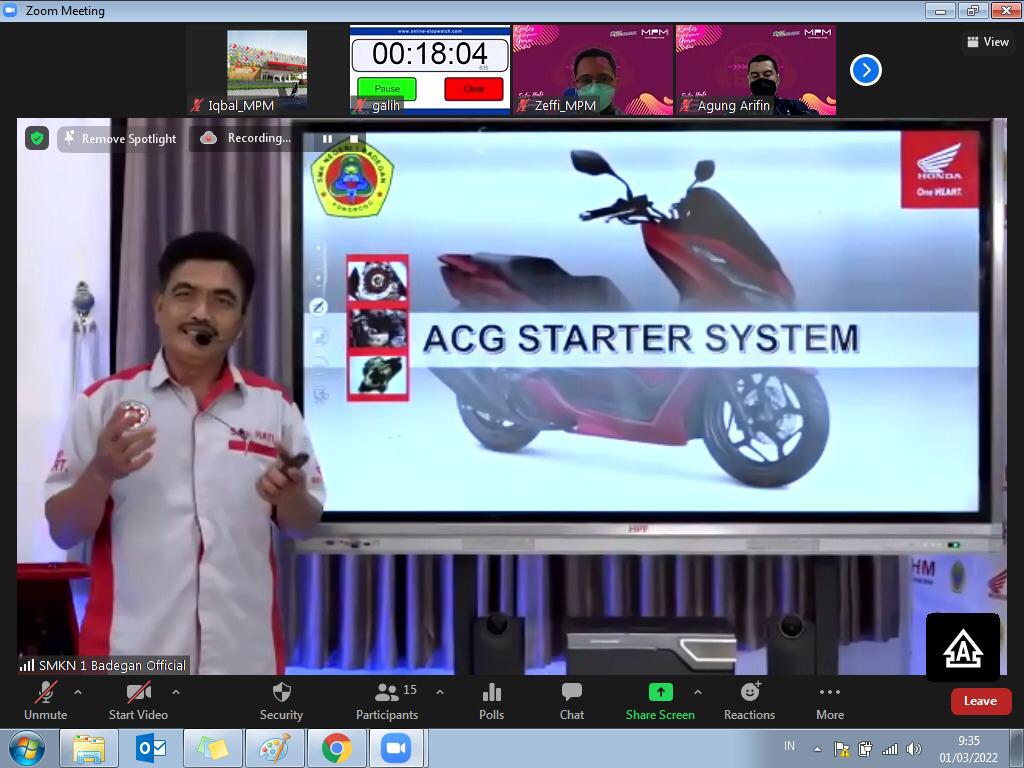Viewport: 1024px width, 768px height.
Task: Pause the meeting recording
Action: (327, 138)
